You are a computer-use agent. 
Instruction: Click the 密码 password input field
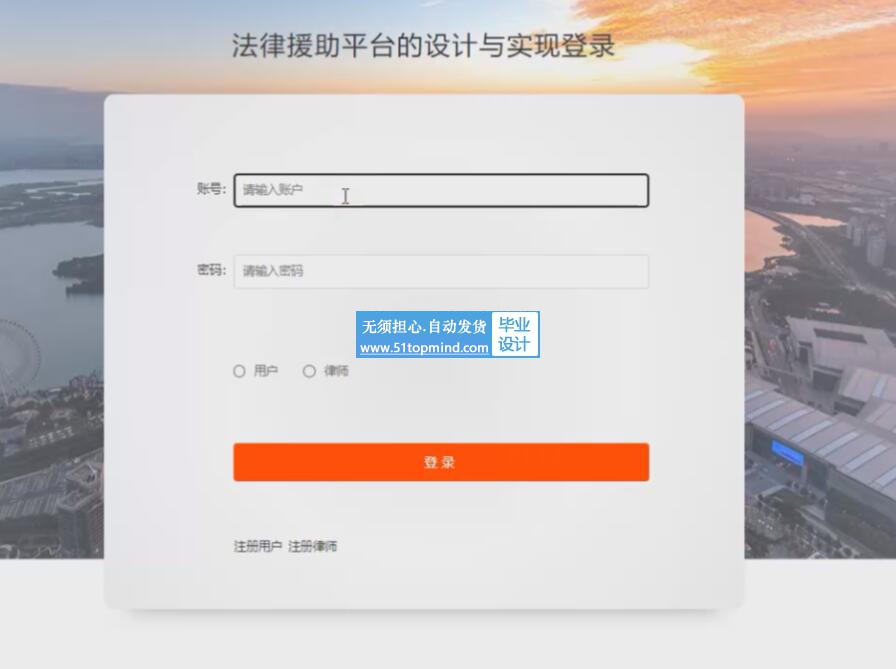point(441,271)
